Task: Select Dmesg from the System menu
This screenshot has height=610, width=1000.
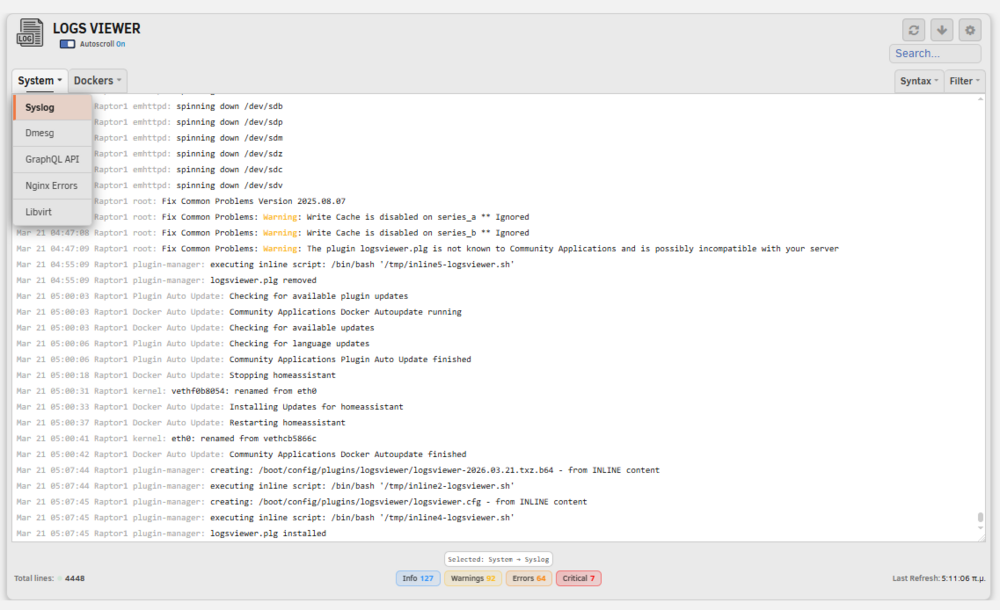Action: pyautogui.click(x=52, y=133)
